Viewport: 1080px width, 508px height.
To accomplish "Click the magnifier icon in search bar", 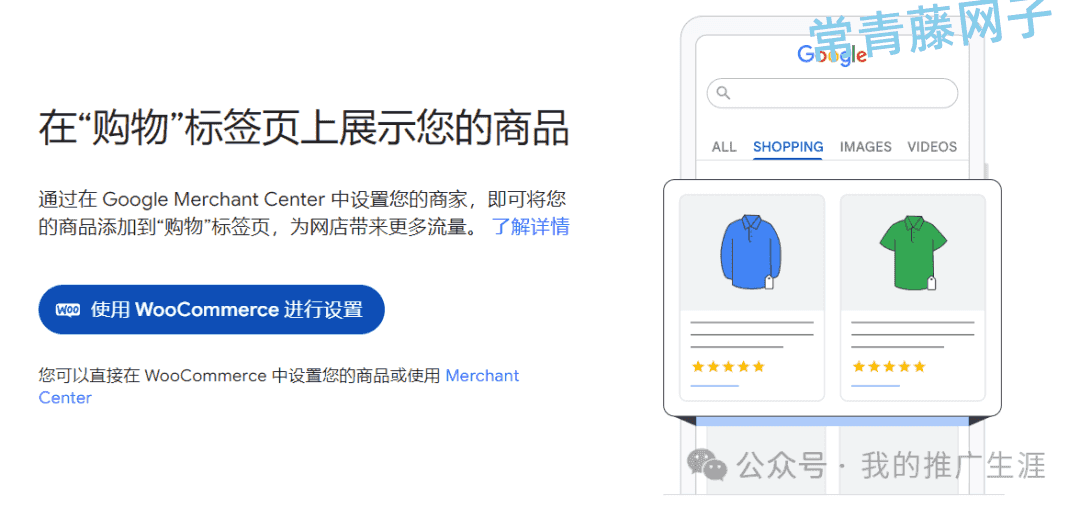I will tap(723, 92).
